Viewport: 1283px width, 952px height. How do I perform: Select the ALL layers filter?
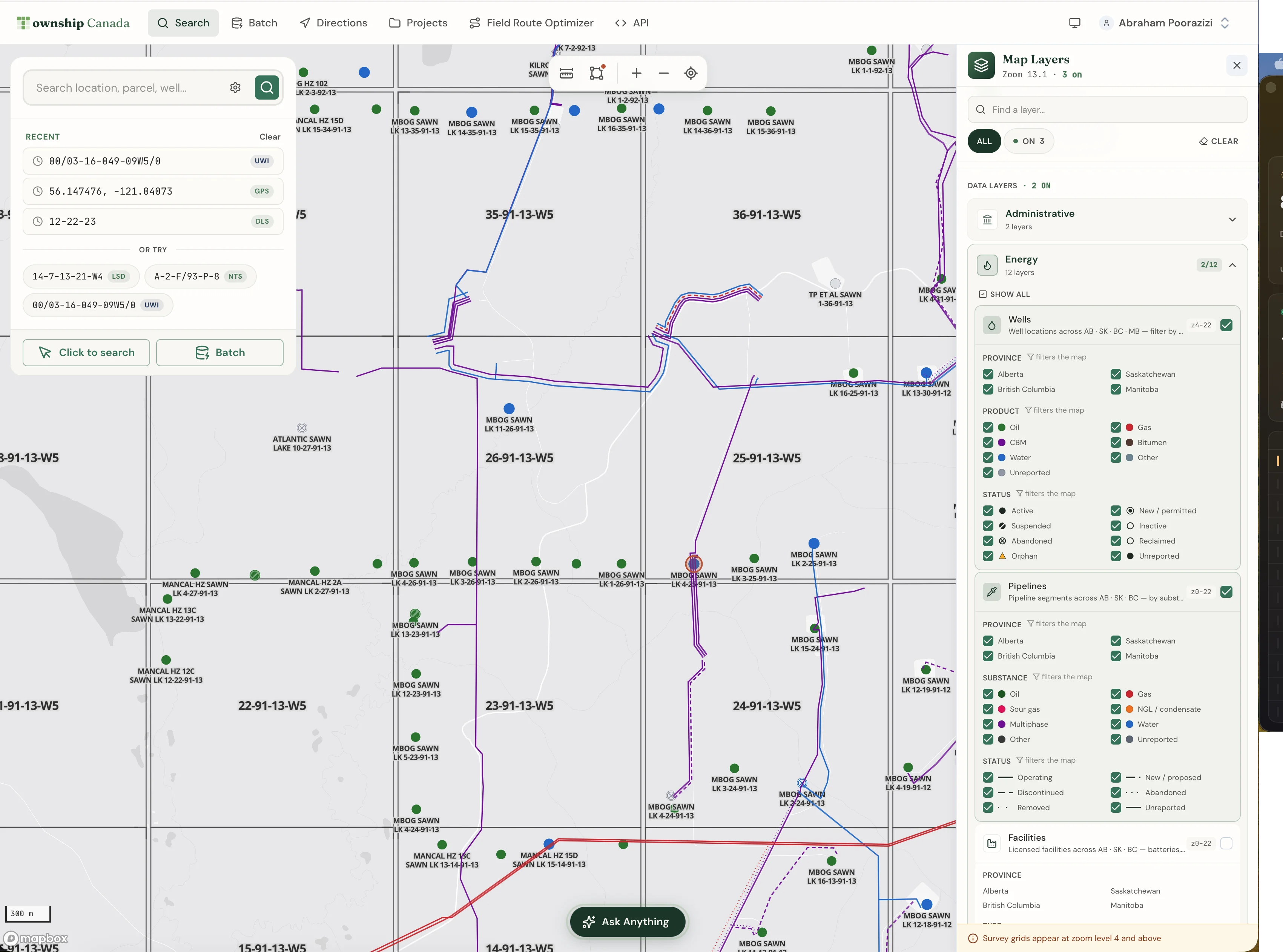[x=984, y=141]
